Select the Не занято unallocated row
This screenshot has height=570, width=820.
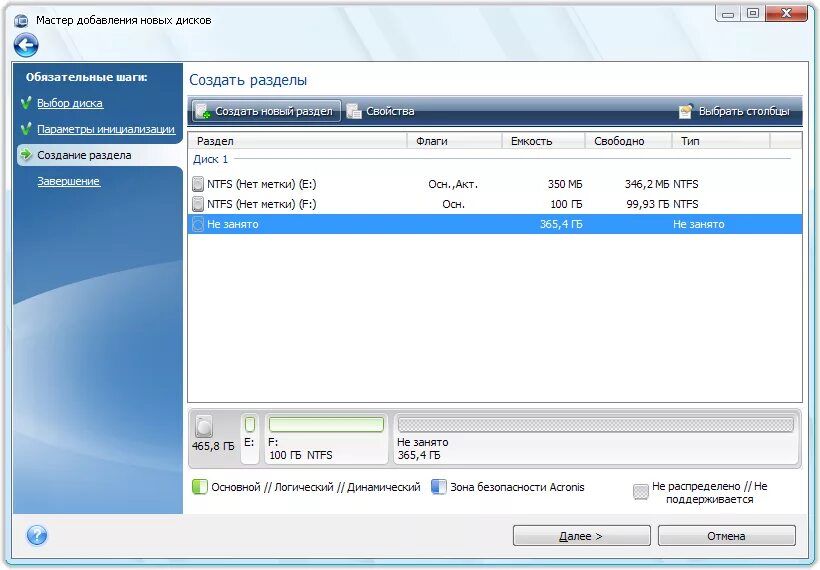click(x=495, y=224)
